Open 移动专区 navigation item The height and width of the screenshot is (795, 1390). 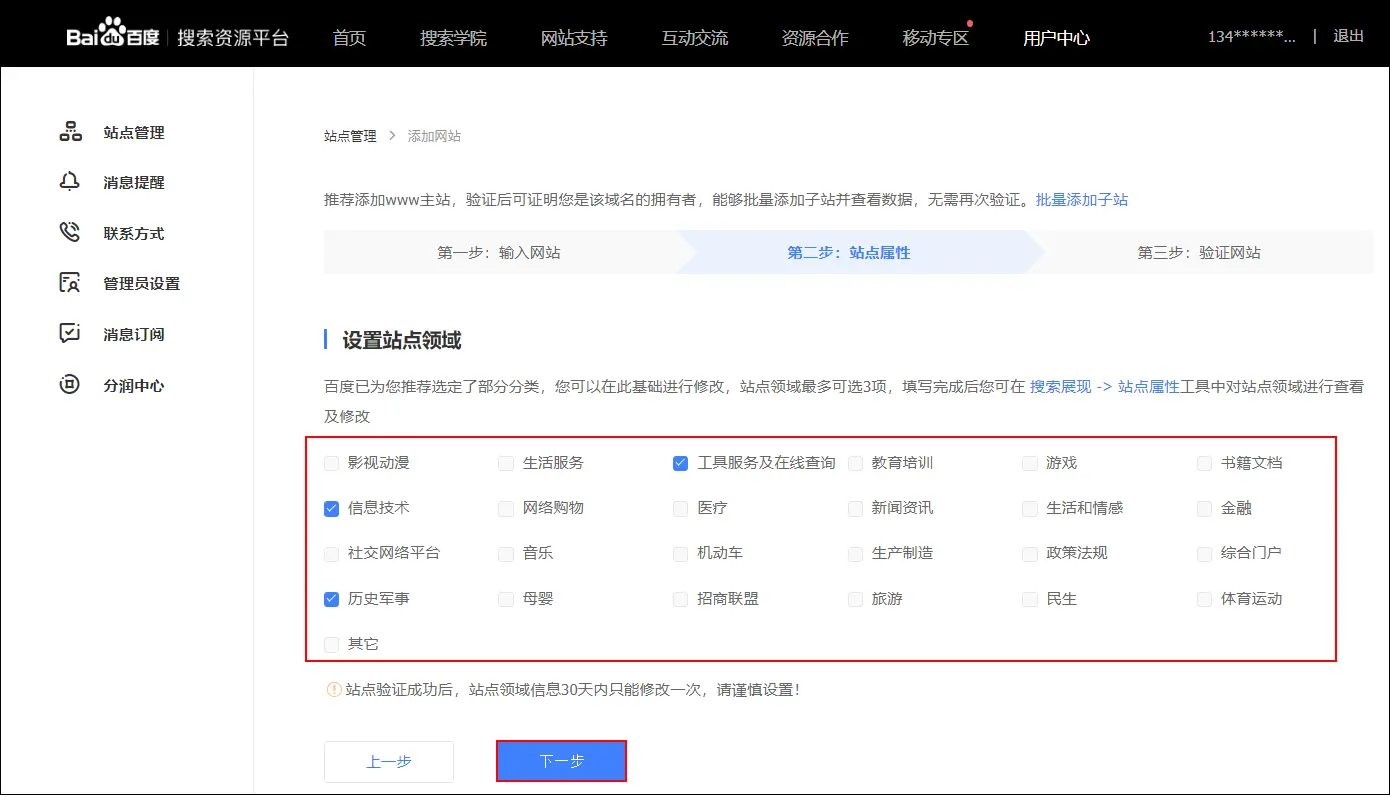(935, 38)
